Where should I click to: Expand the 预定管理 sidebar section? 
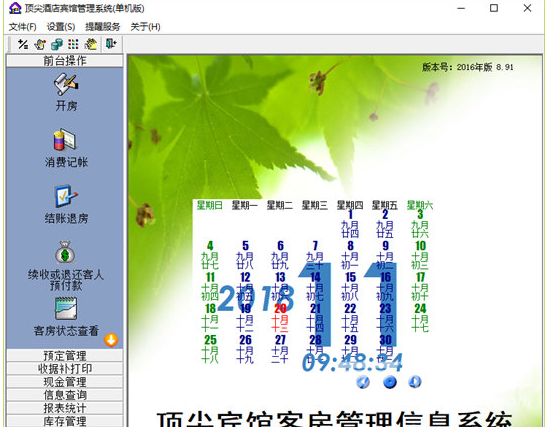pyautogui.click(x=65, y=356)
